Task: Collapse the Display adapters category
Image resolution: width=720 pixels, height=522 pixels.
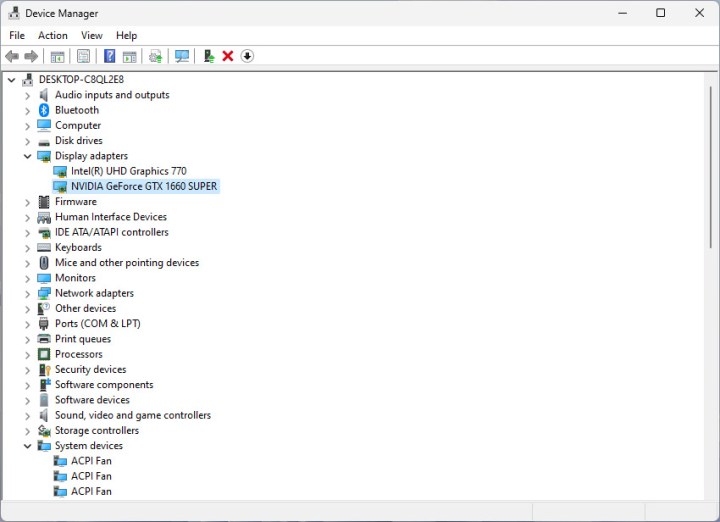Action: tap(28, 156)
